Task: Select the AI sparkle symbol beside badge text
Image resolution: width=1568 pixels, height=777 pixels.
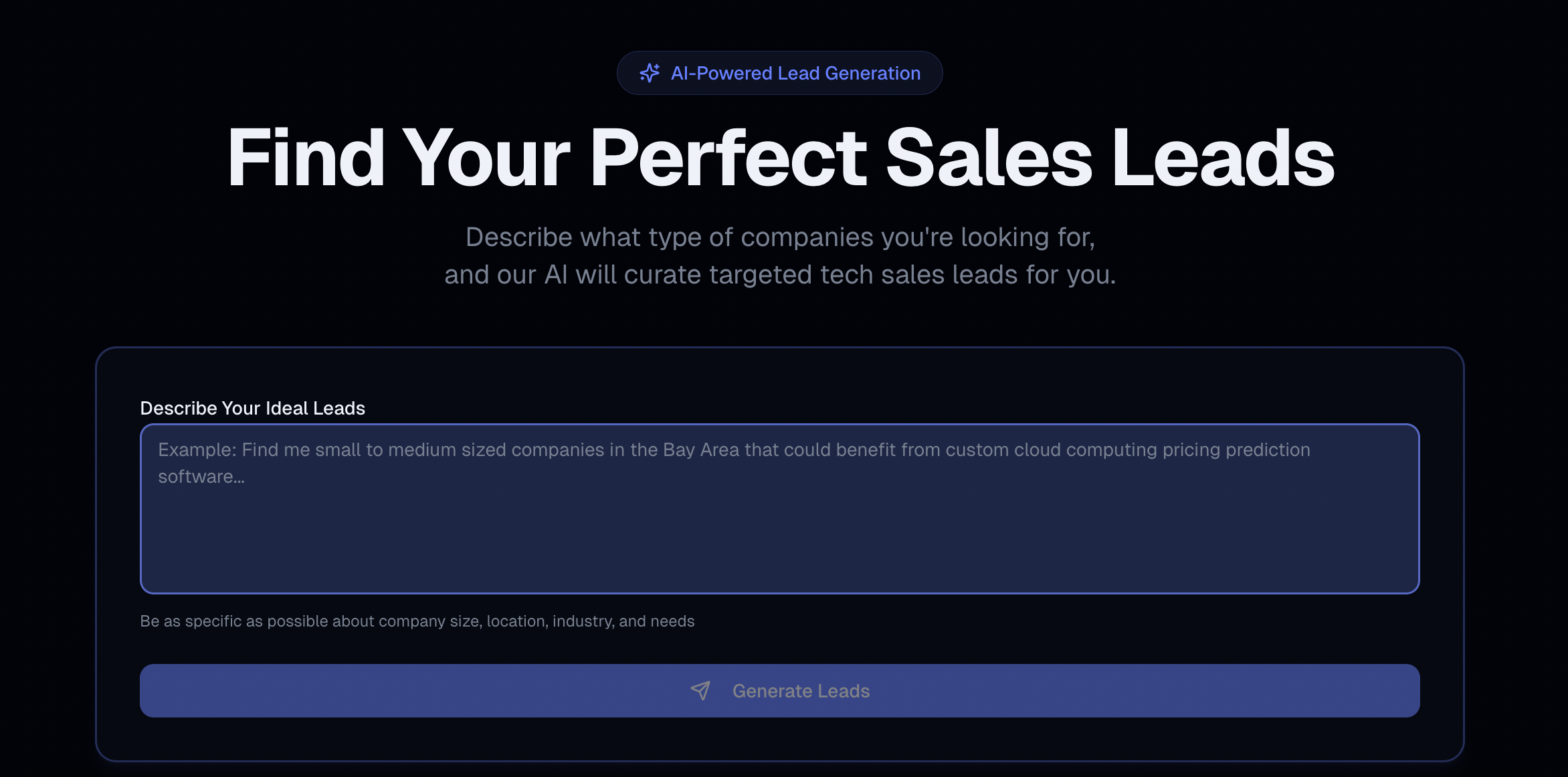Action: coord(650,72)
